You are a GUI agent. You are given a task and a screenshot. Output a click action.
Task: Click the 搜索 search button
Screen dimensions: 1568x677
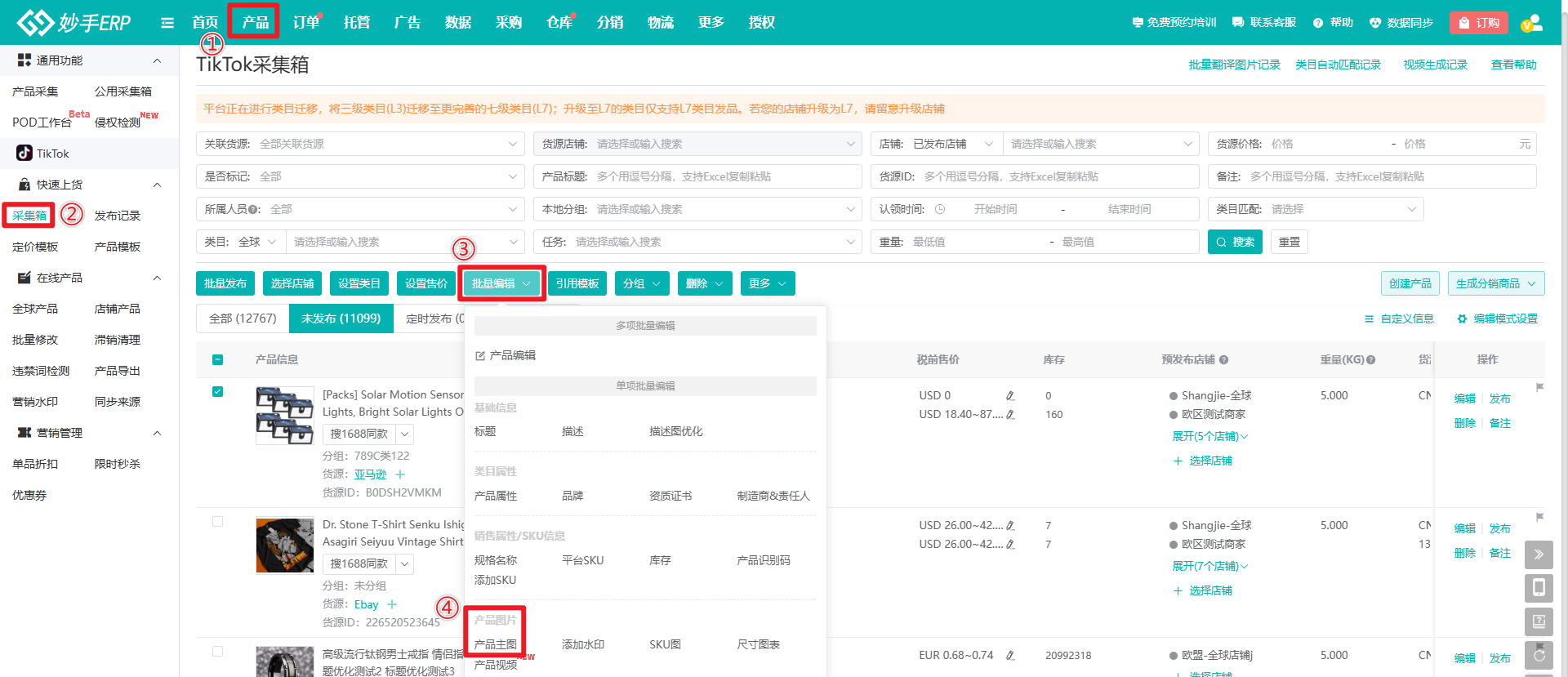pyautogui.click(x=1235, y=242)
